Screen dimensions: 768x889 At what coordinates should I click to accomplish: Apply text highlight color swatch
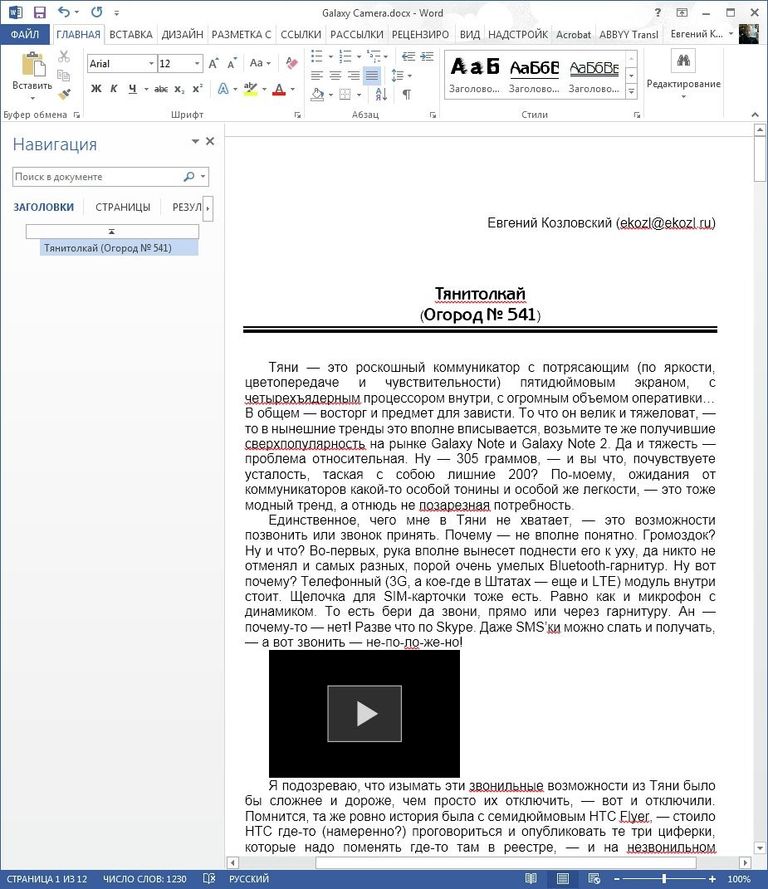[x=250, y=88]
